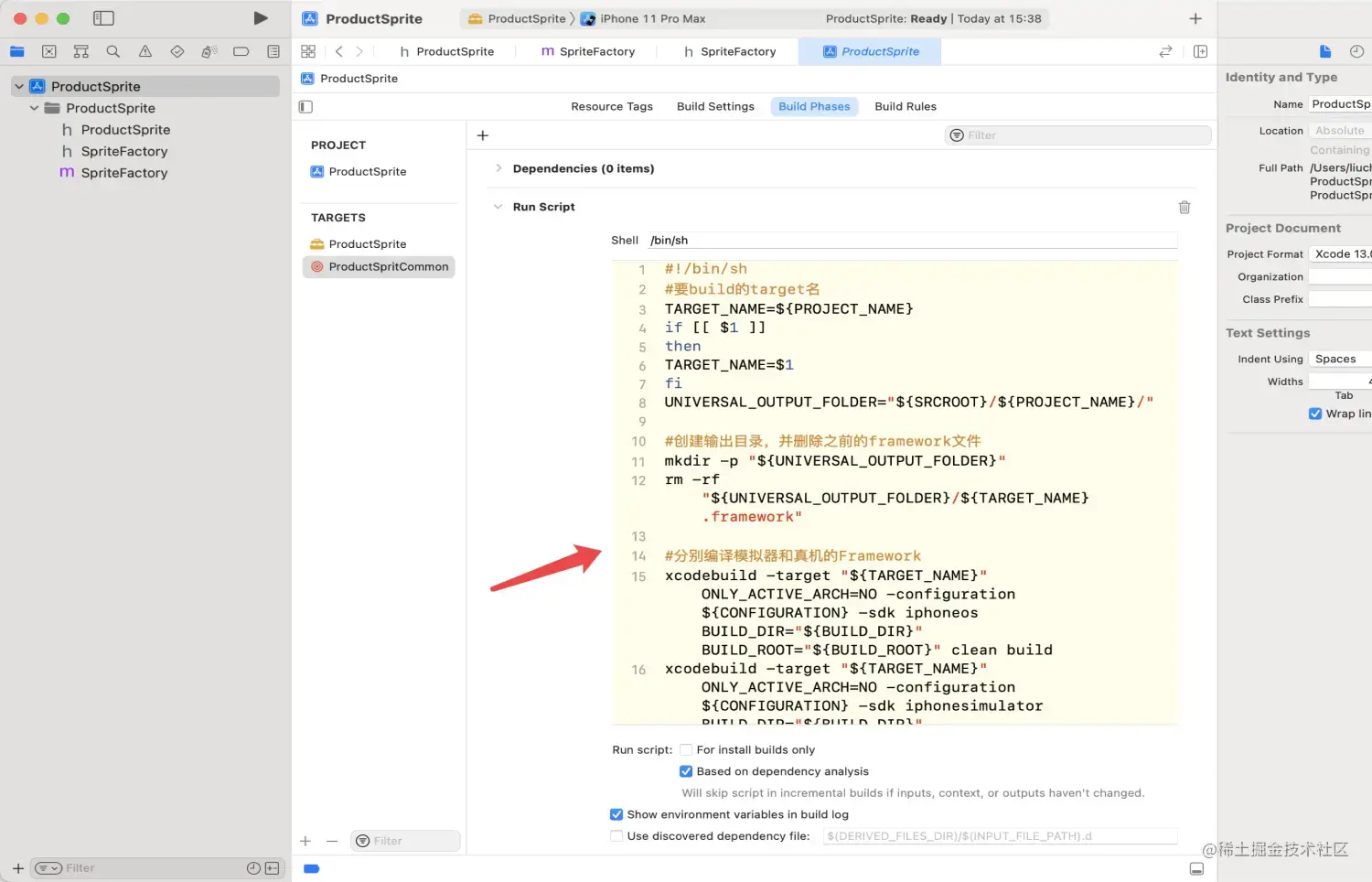This screenshot has height=882, width=1372.
Task: Click the discovered dependency file path field
Action: (1000, 835)
